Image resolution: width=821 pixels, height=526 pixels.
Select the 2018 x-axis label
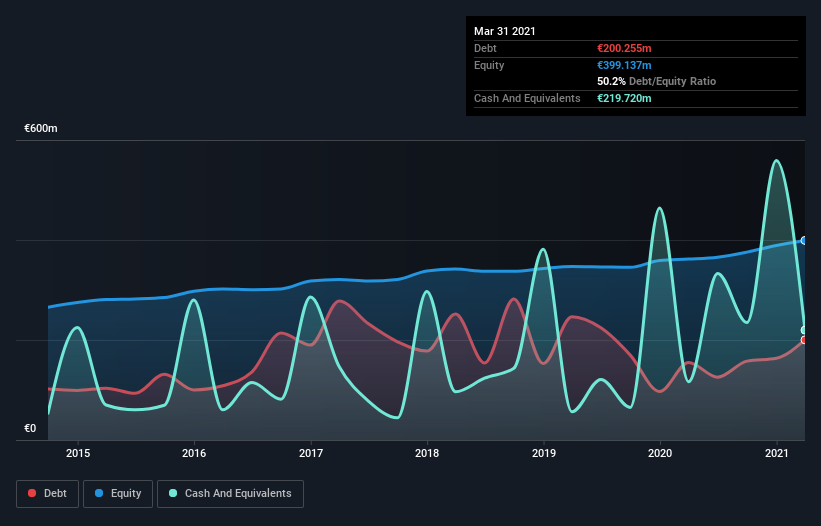tap(427, 453)
